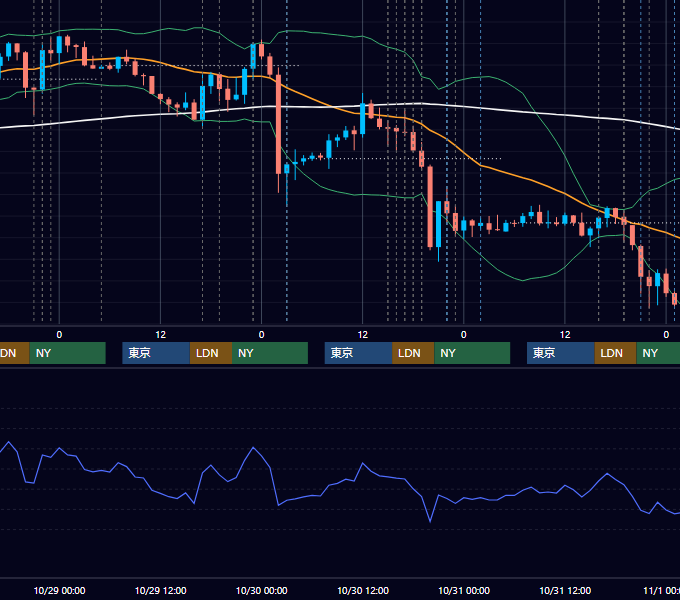Viewport: 680px width, 600px height.
Task: Click the 東京 session block on 10/30
Action: 358,353
